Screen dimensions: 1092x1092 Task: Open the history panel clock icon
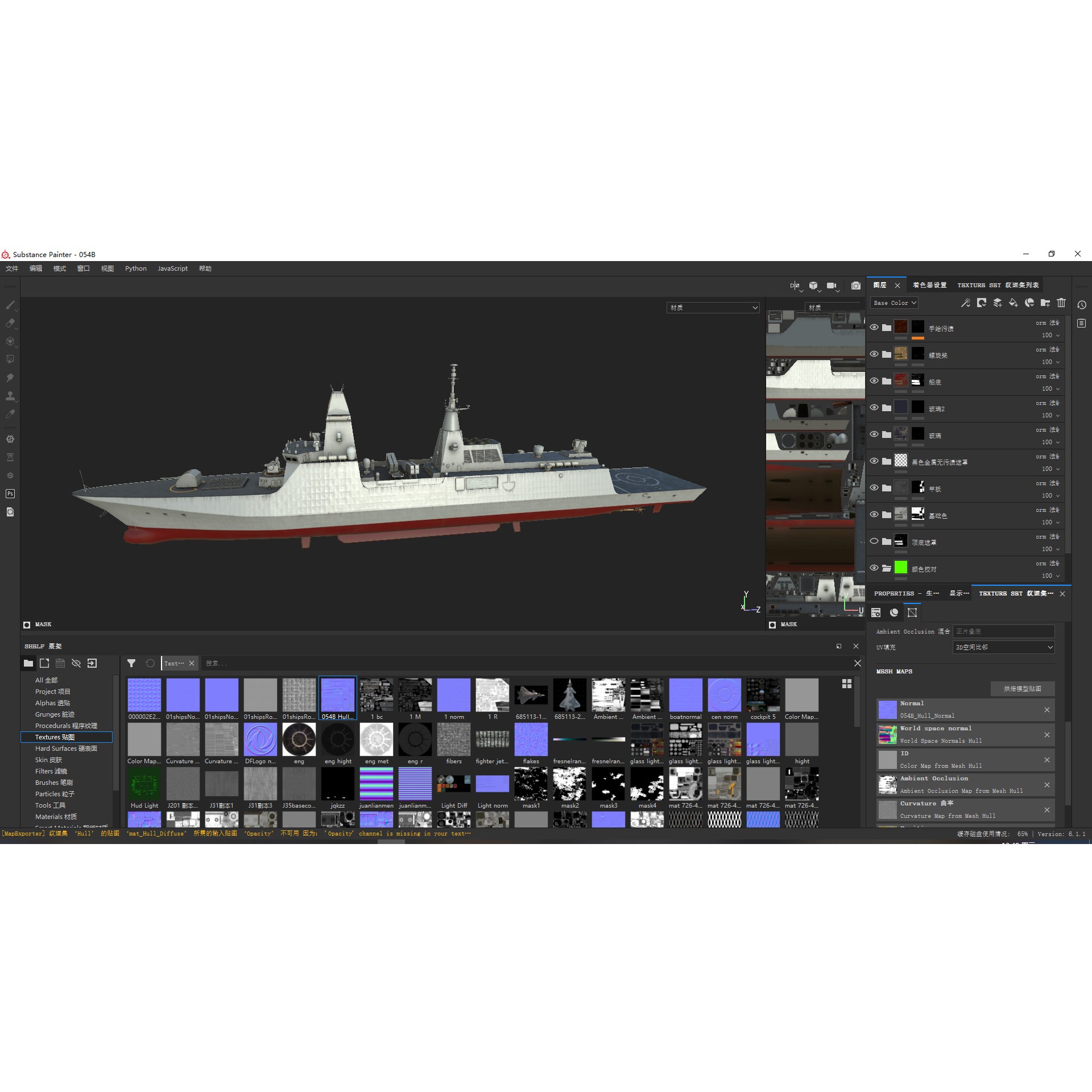tap(1082, 305)
